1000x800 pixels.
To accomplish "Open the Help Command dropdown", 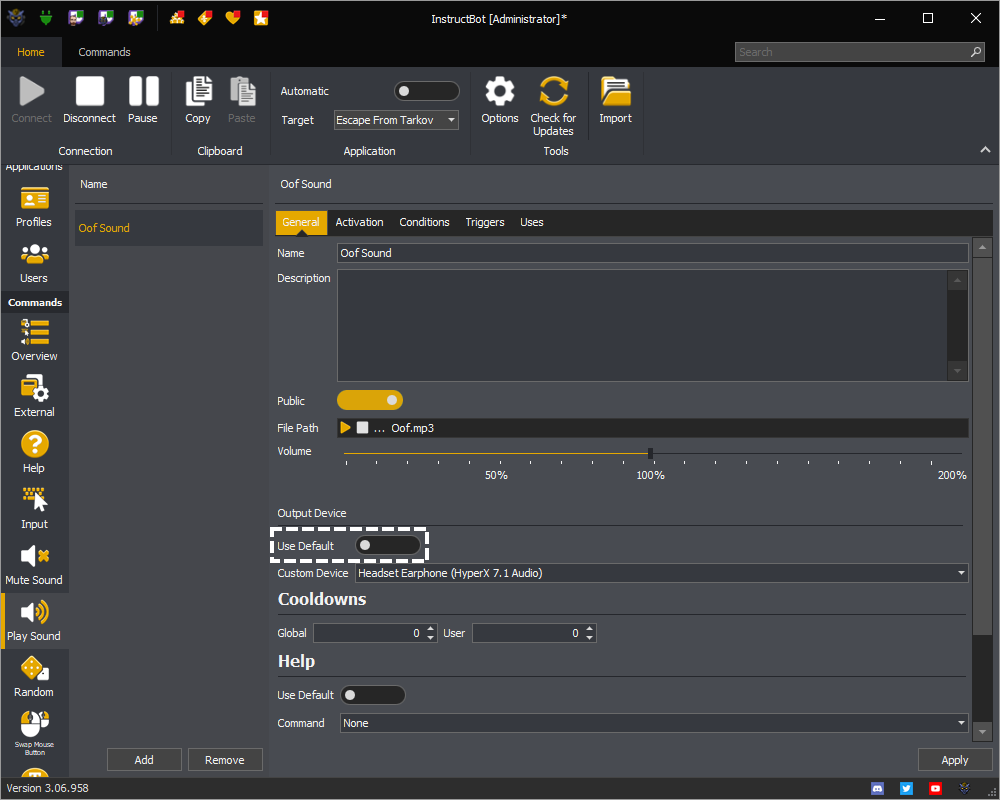I will [654, 723].
